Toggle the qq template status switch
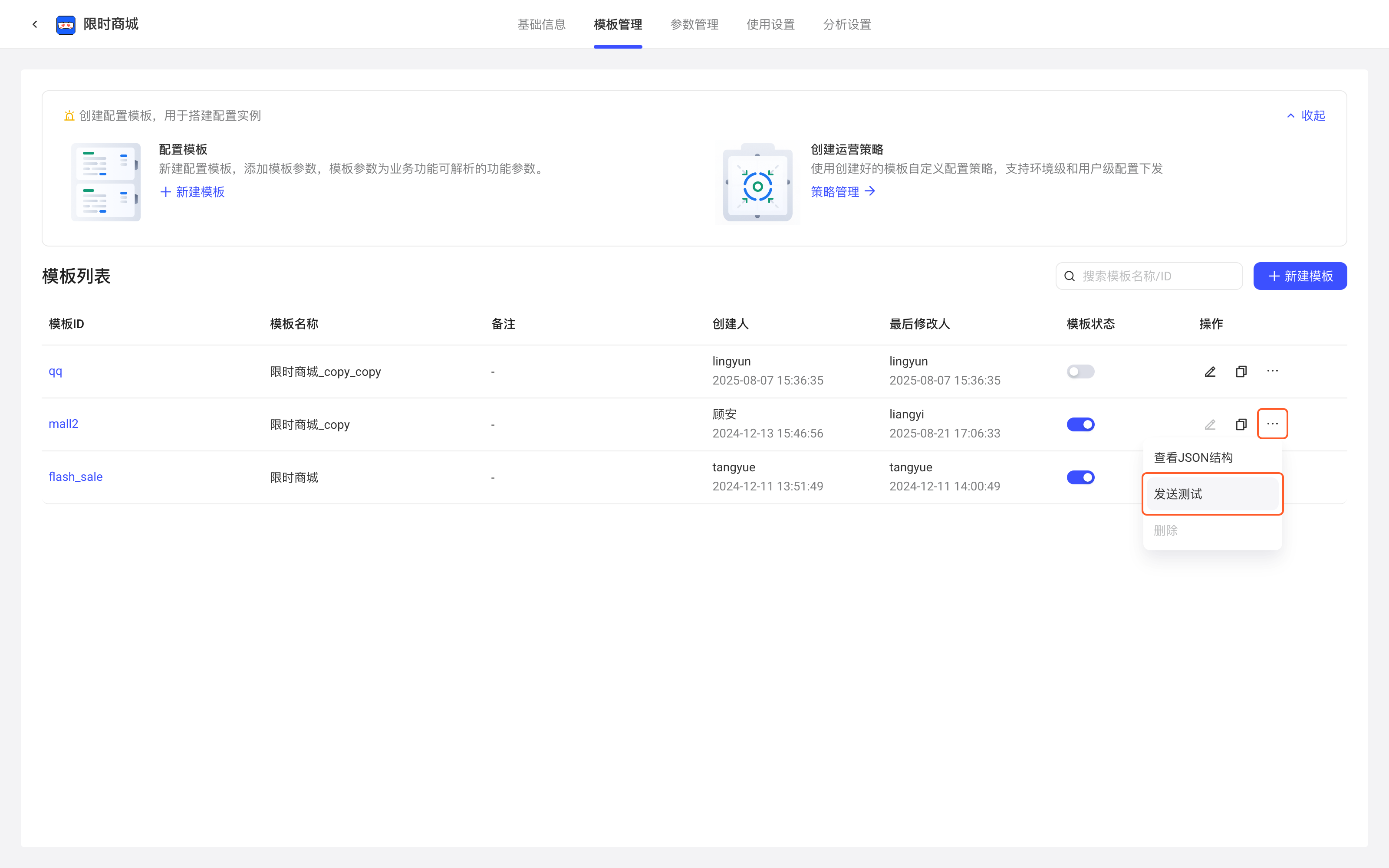1389x868 pixels. pyautogui.click(x=1080, y=372)
